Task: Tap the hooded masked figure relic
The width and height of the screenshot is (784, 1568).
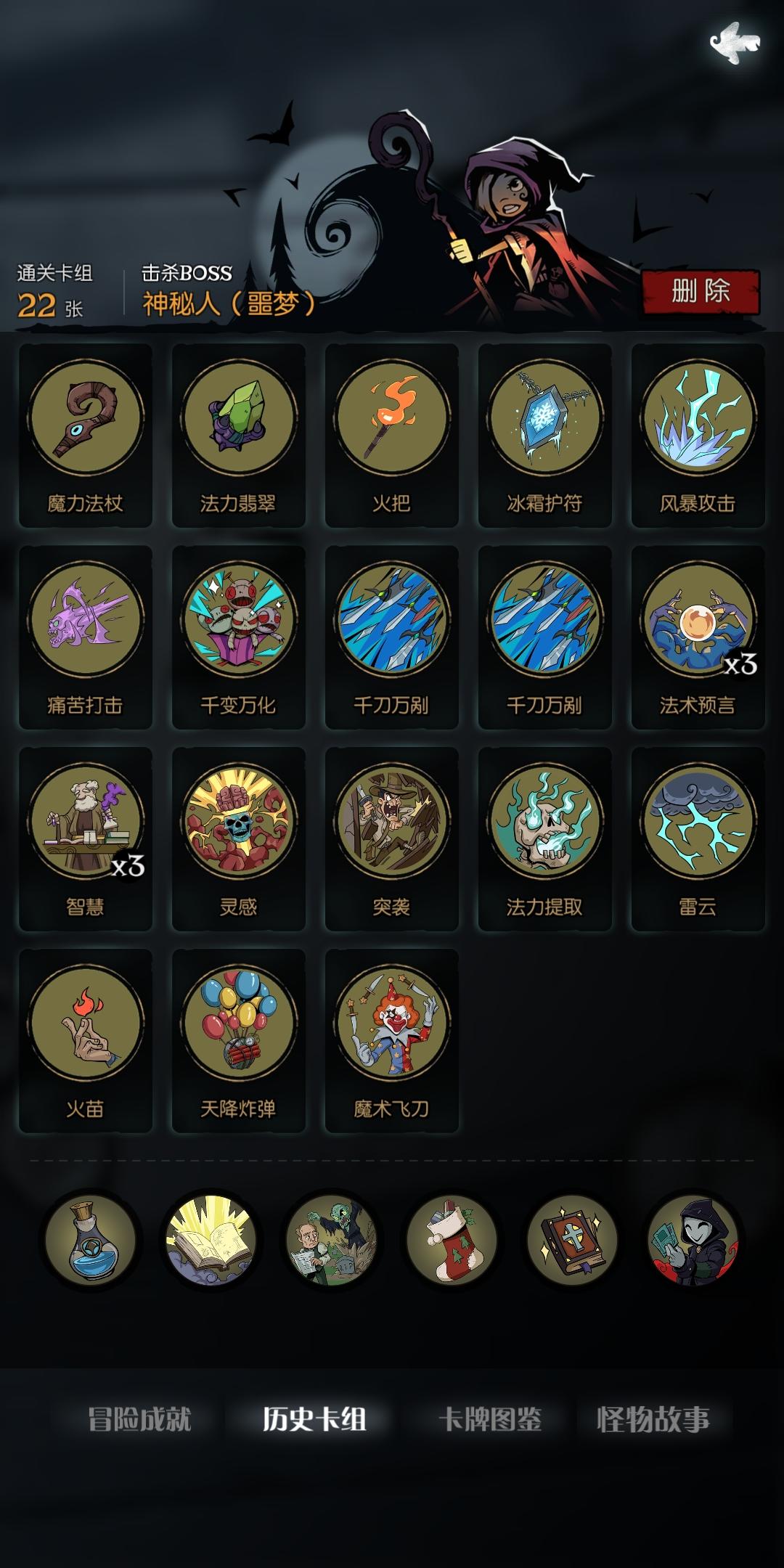Action: click(693, 1240)
